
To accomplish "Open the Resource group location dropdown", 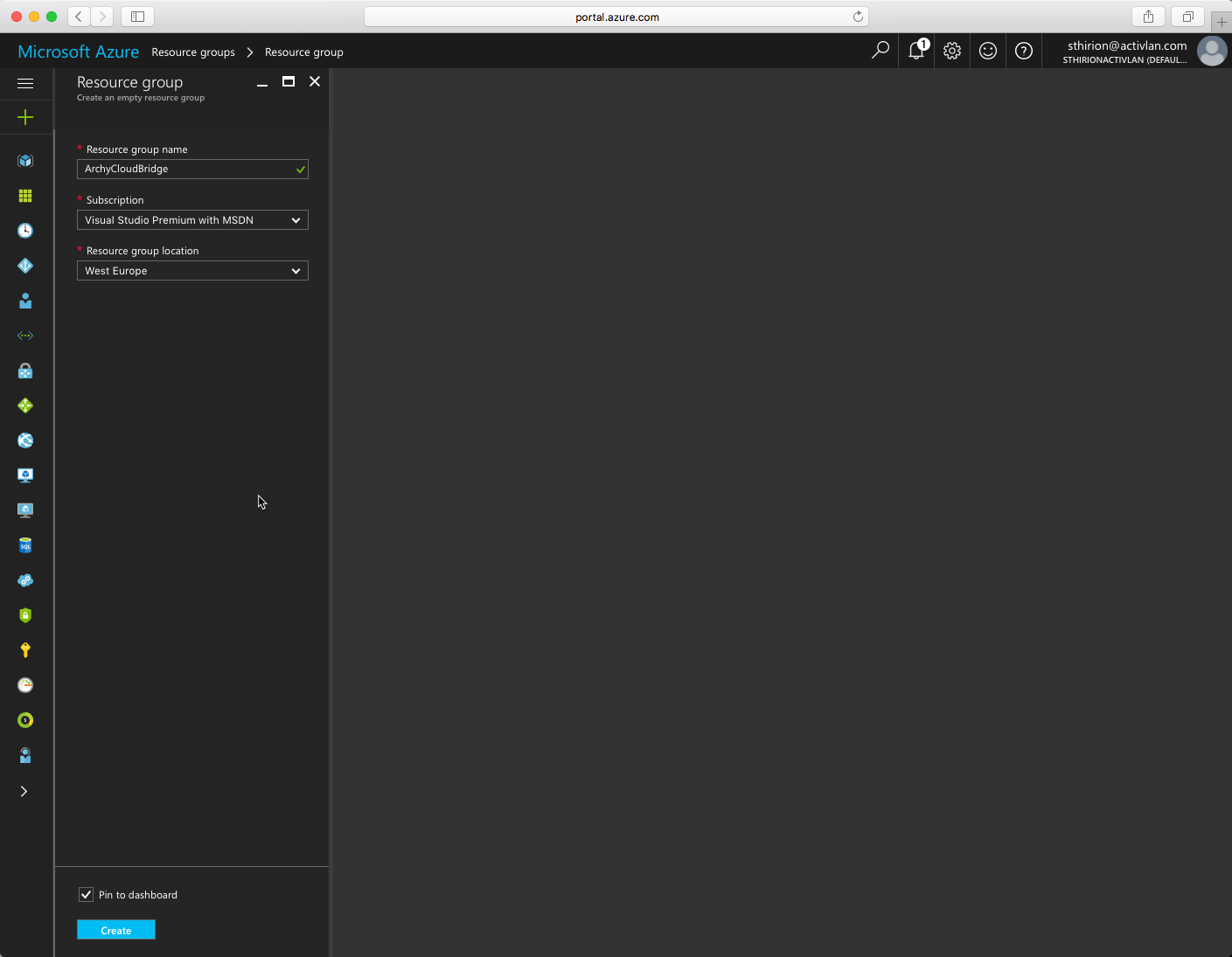I will tap(192, 271).
